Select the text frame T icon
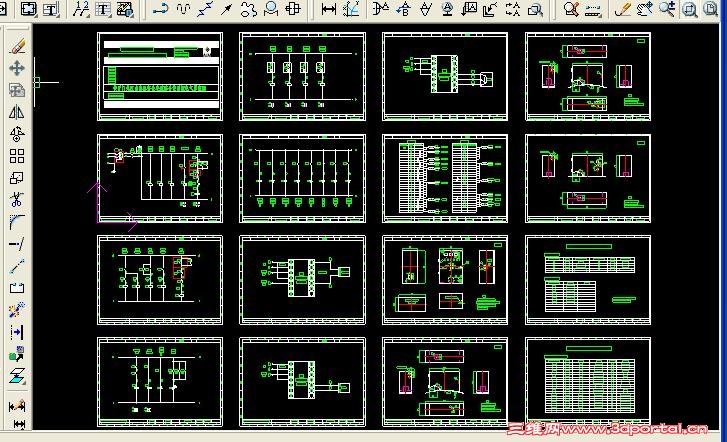727x442 pixels. pyautogui.click(x=51, y=9)
